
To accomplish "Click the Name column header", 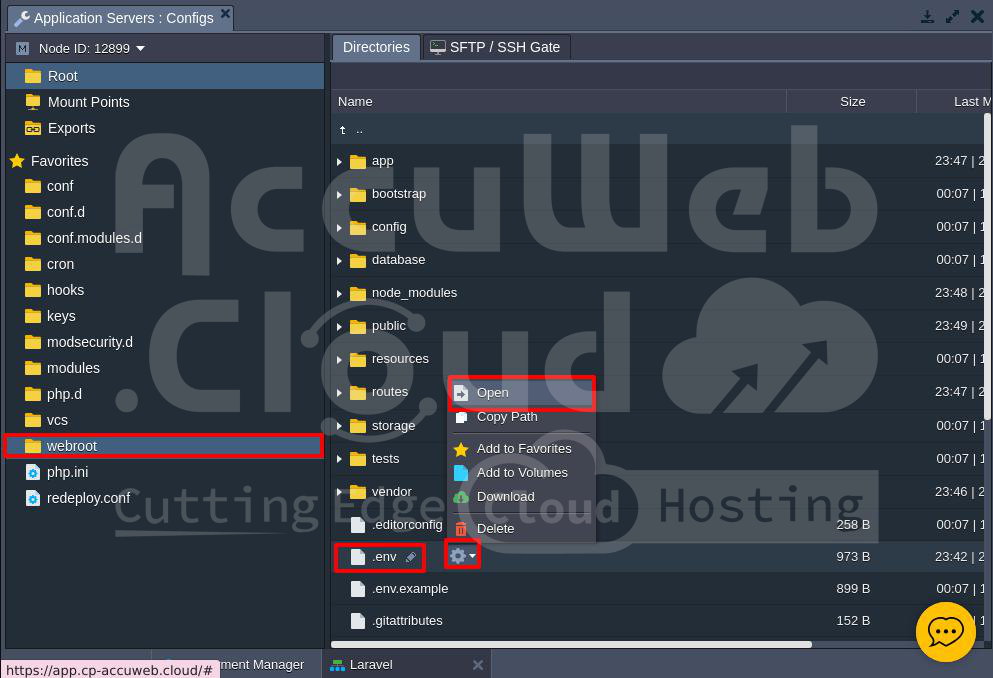I will pos(355,101).
